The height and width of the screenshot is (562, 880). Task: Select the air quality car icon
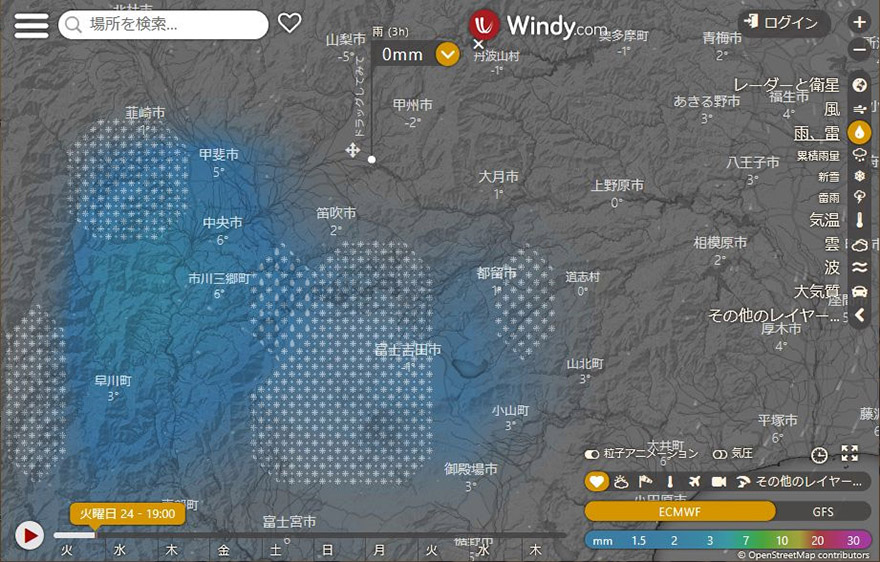pos(859,291)
